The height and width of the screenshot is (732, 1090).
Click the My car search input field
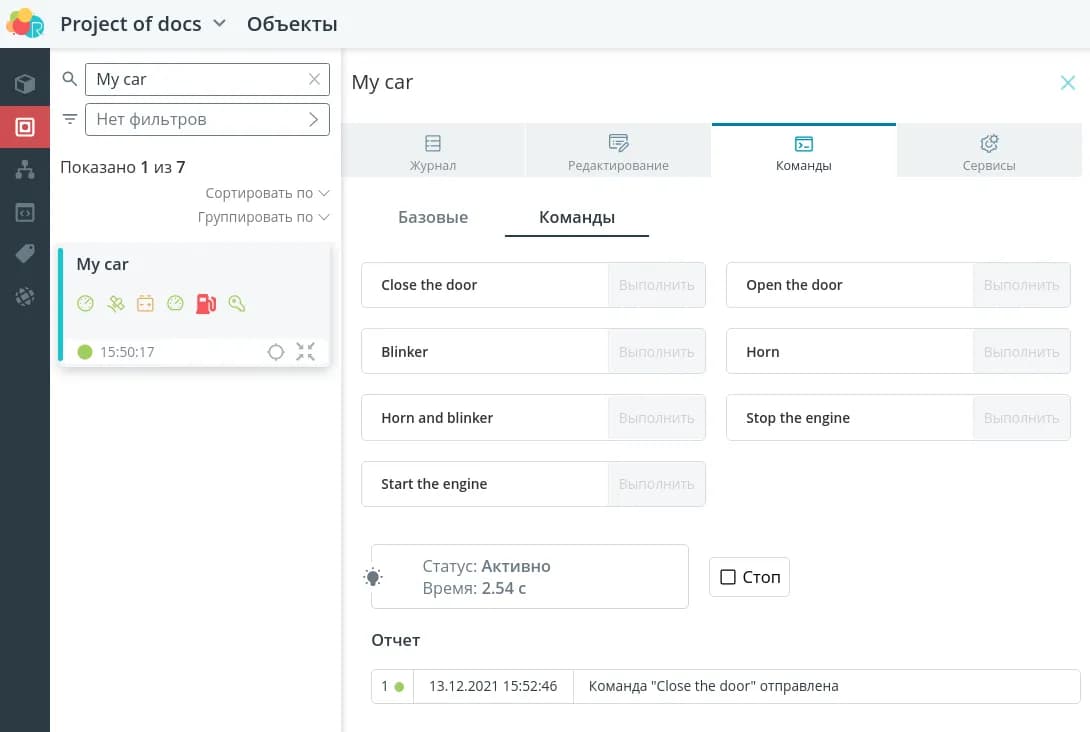(195, 79)
